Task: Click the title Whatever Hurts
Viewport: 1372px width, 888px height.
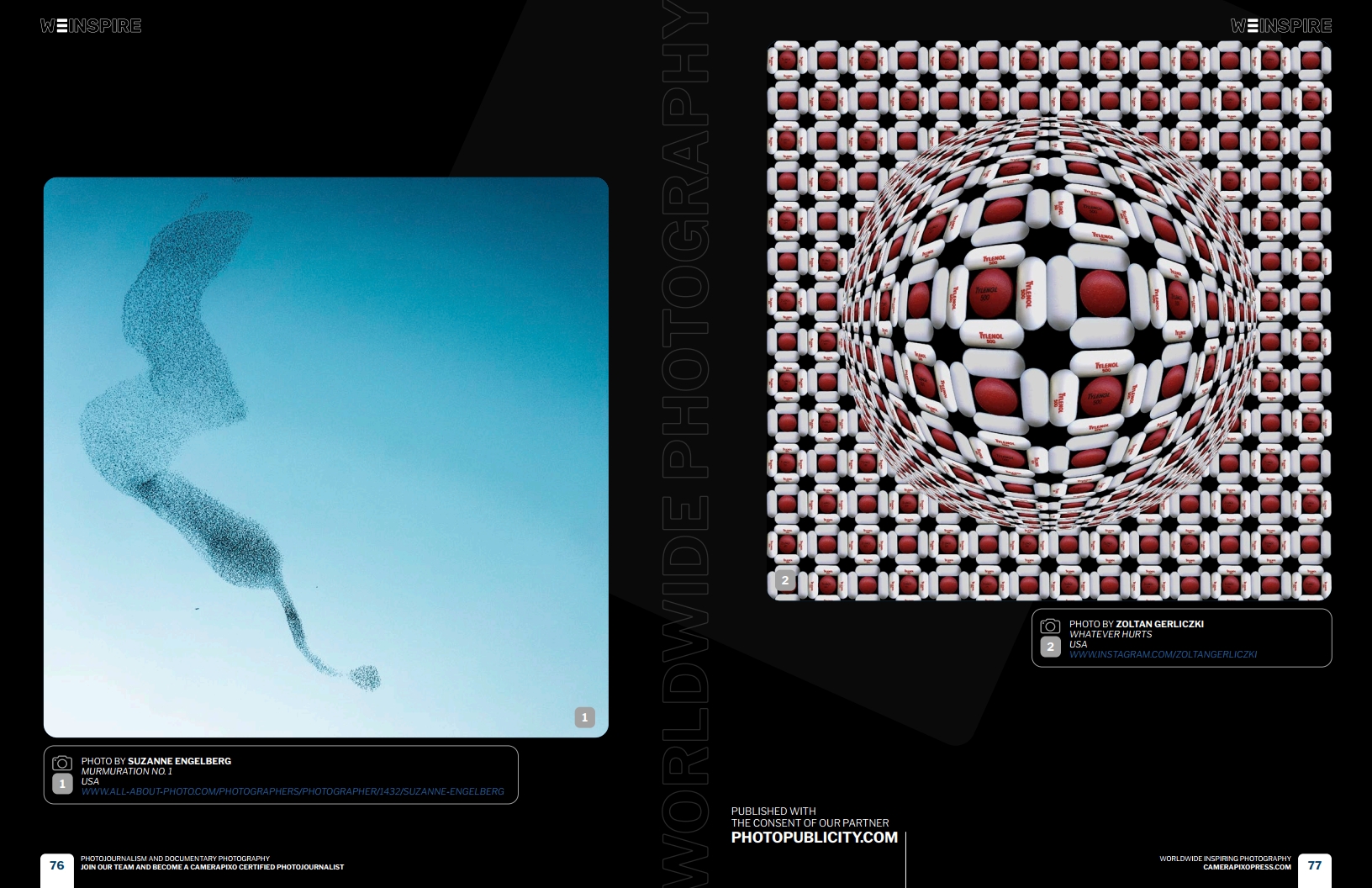Action: (1111, 634)
